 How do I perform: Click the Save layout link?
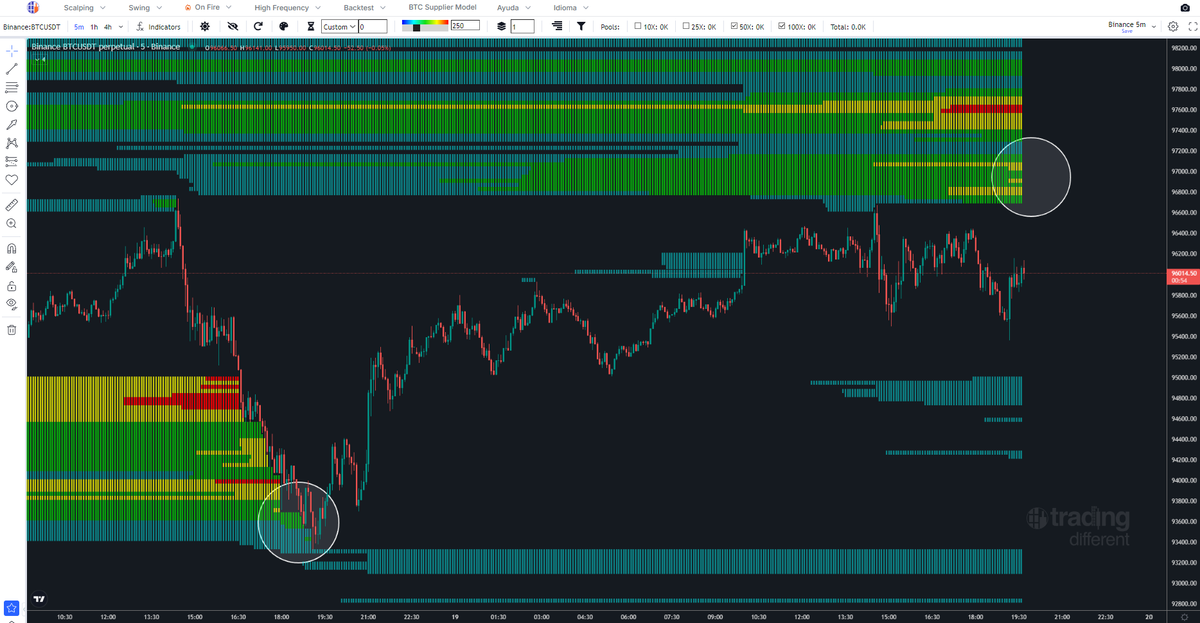pos(1127,31)
